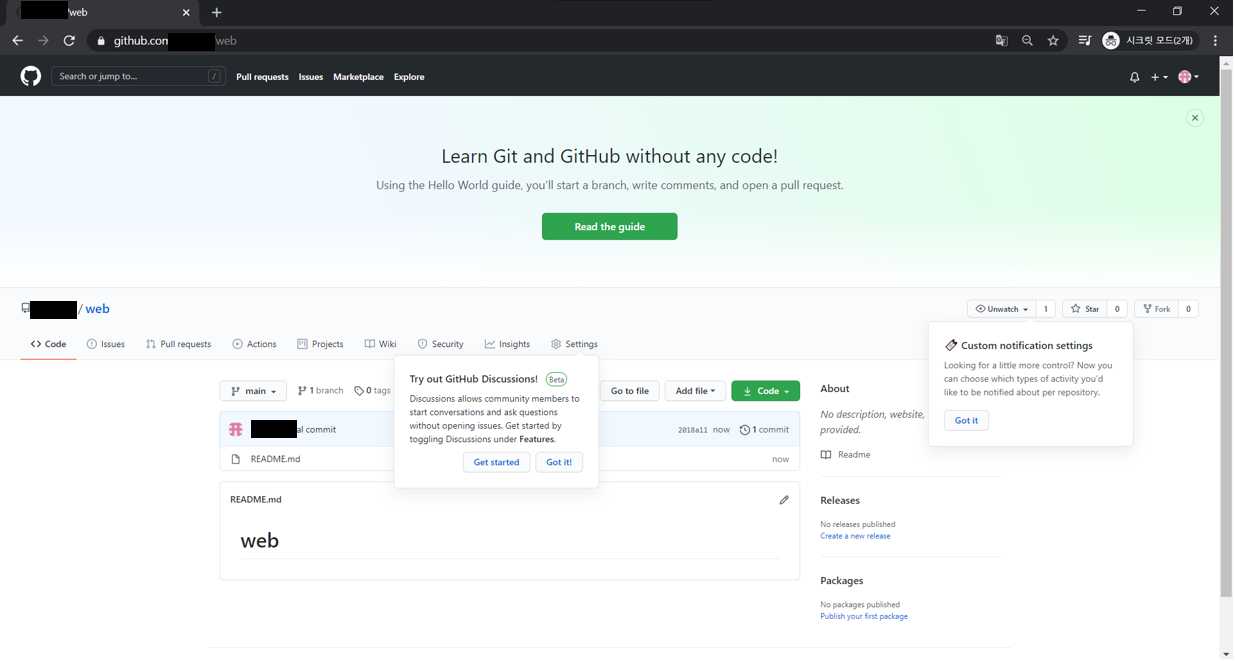Open Explore in top navigation
The image size is (1235, 662).
[409, 77]
